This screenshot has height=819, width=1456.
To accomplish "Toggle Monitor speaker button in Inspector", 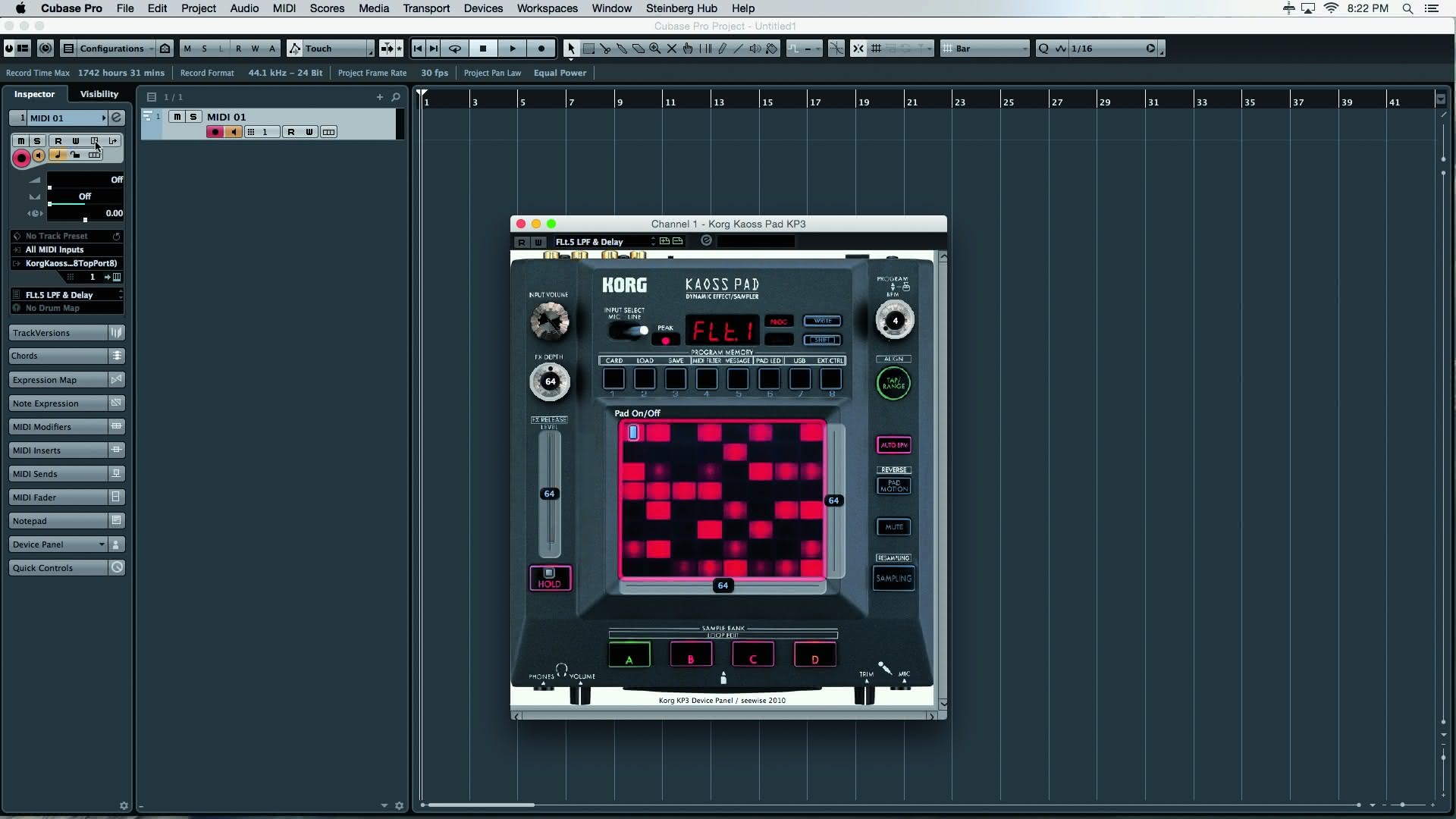I will (x=39, y=155).
